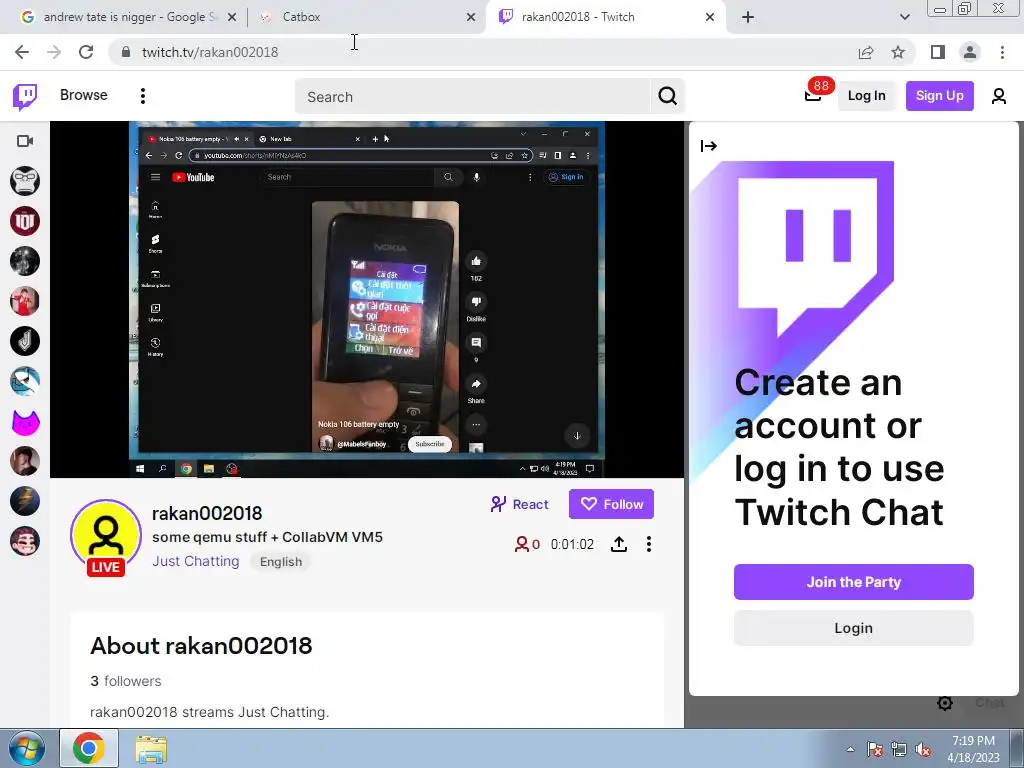The width and height of the screenshot is (1024, 768).
Task: Collapse the chat panel using arrow icon
Action: click(709, 146)
